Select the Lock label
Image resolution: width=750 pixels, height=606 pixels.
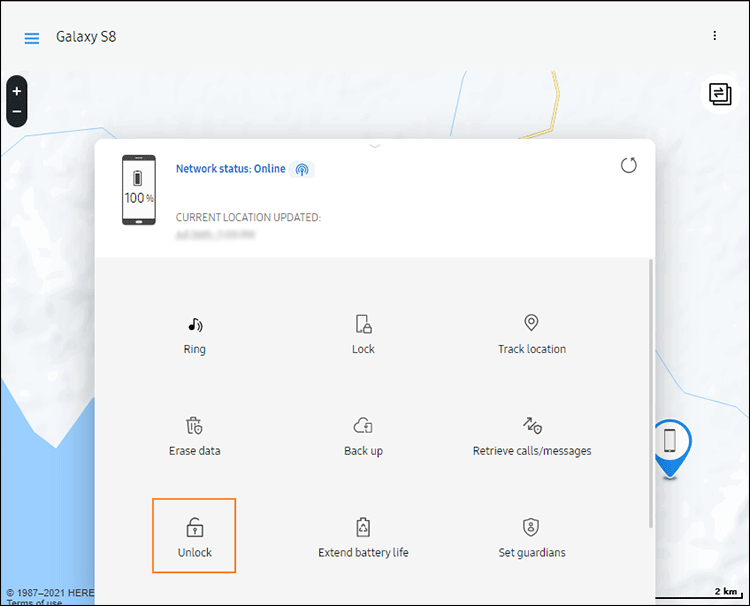(x=364, y=349)
